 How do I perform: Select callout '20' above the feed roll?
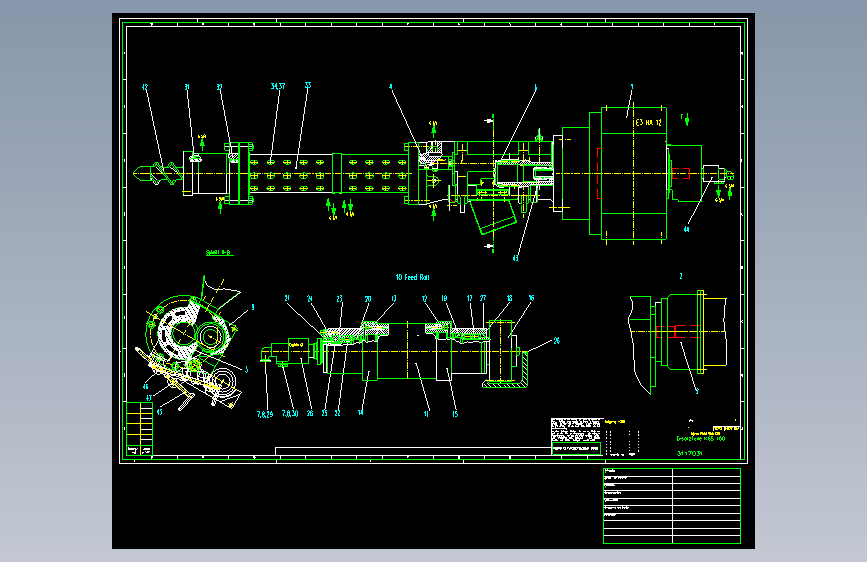click(x=368, y=299)
